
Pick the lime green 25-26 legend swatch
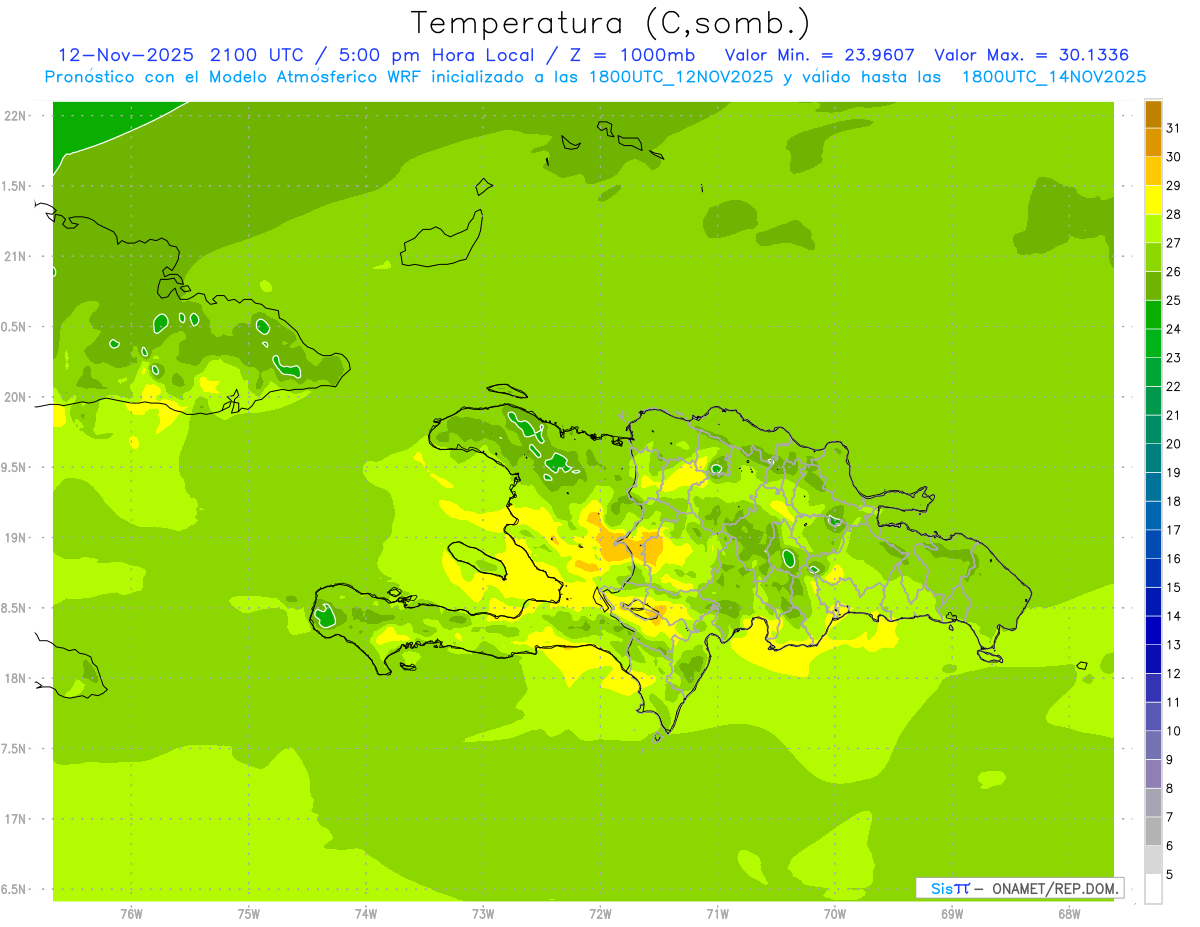point(1153,257)
